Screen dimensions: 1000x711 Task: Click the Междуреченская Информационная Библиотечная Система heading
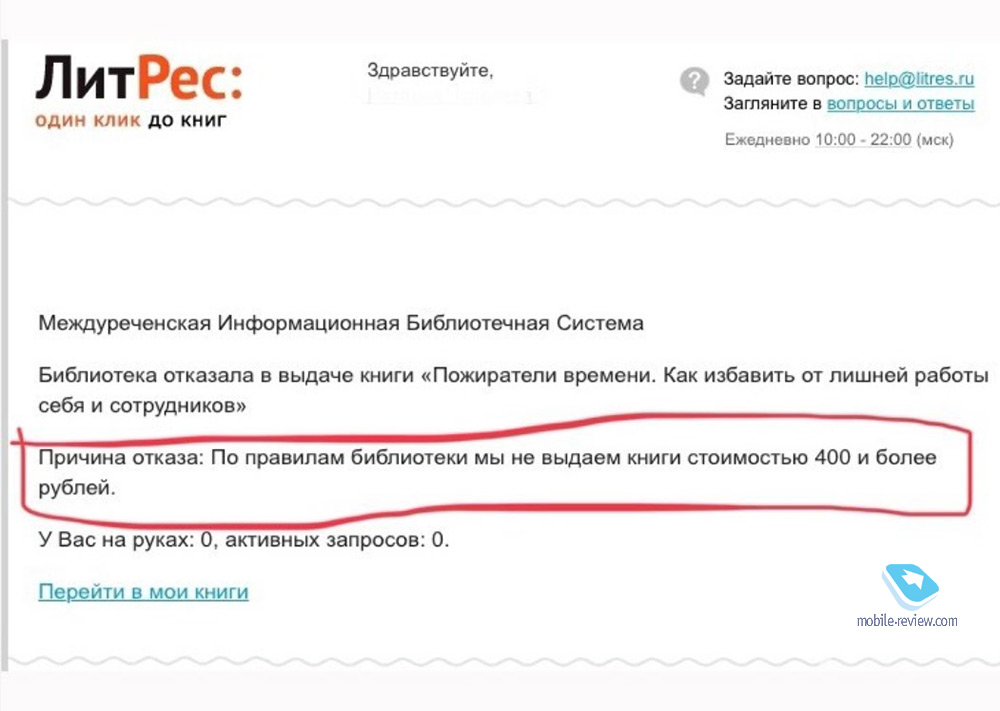click(x=341, y=323)
